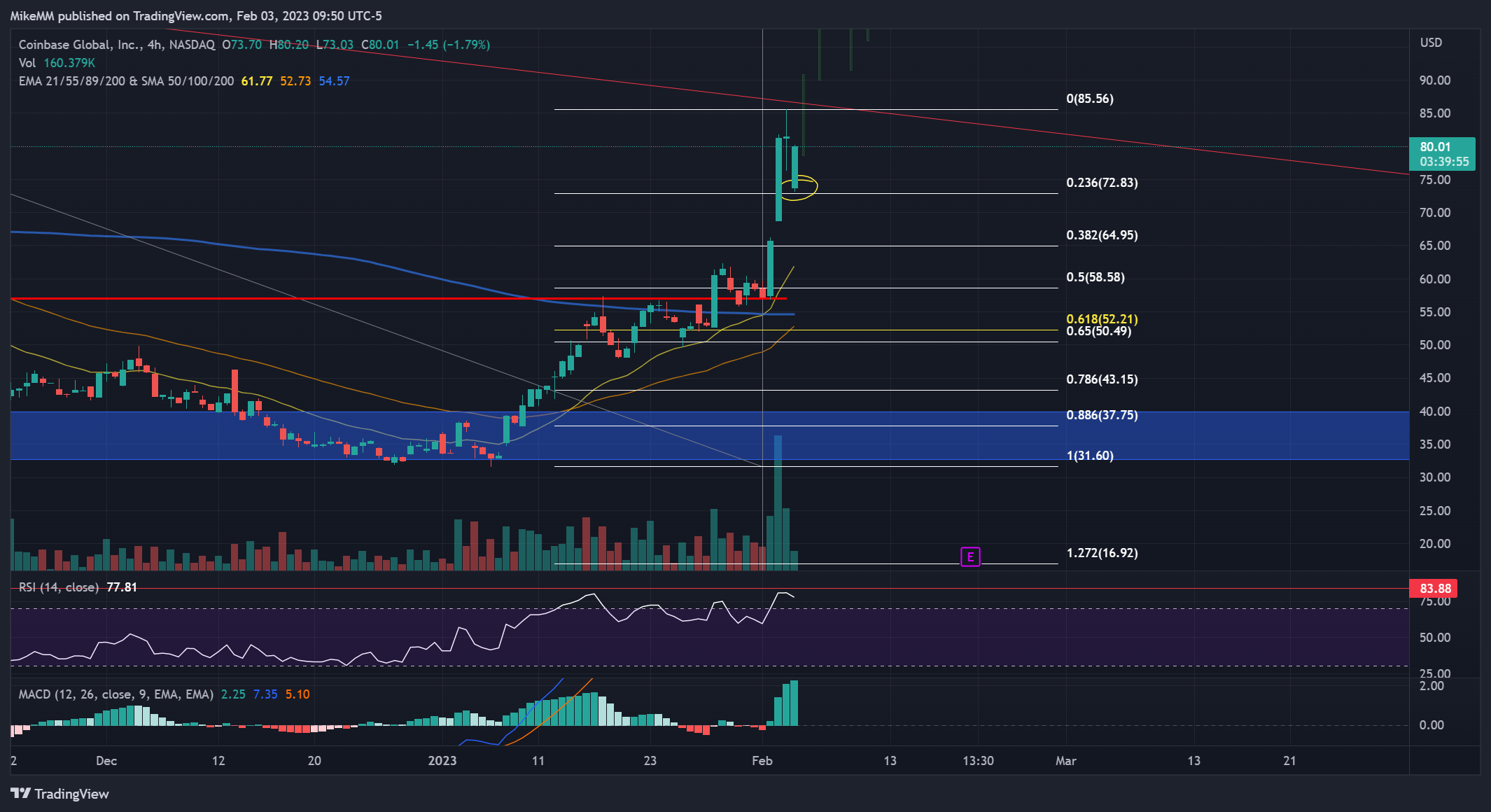Click the current price label 80.01

(x=1442, y=154)
